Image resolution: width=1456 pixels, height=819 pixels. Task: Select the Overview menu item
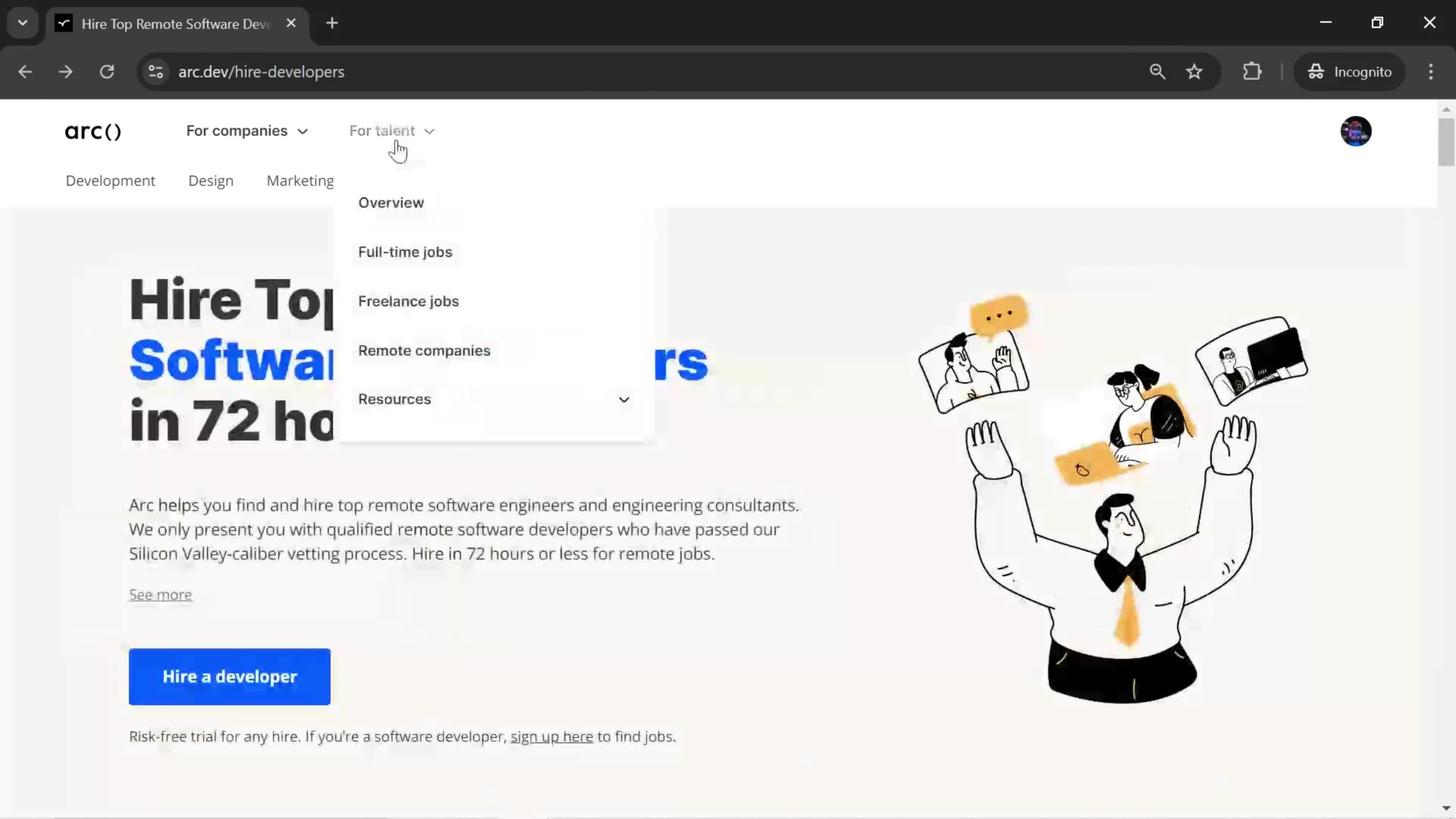click(x=391, y=202)
